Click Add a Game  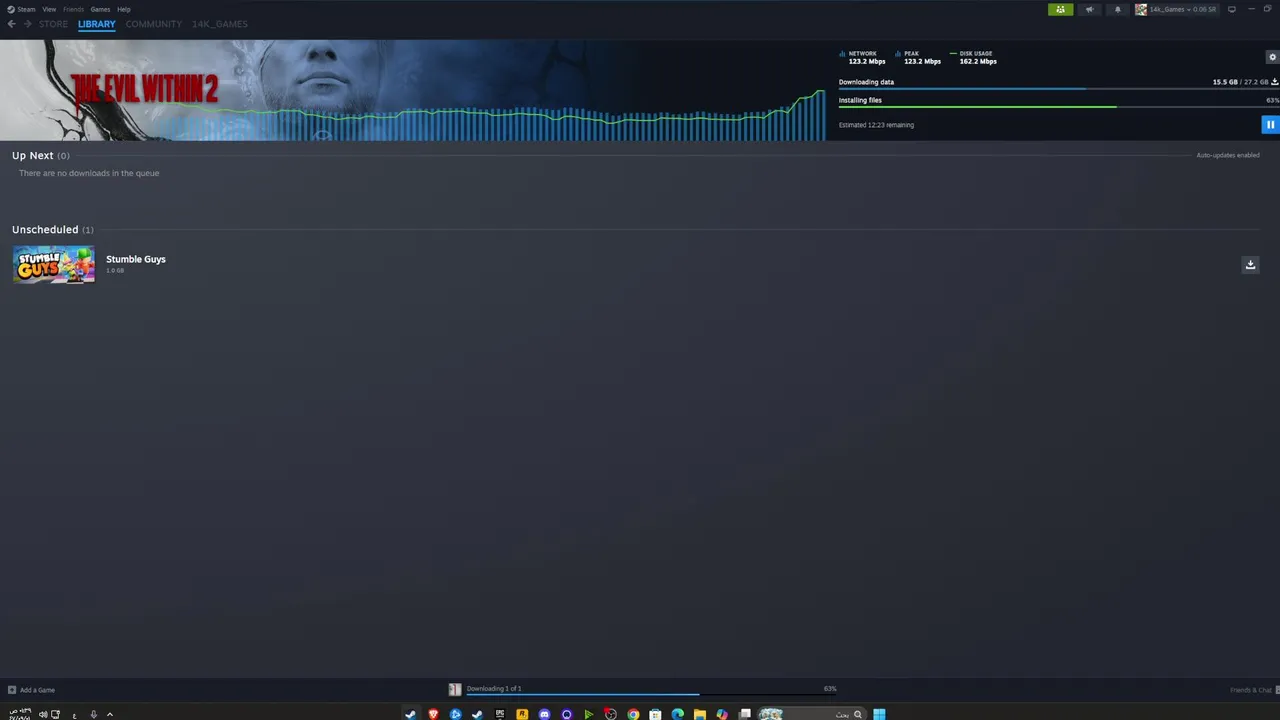(x=37, y=690)
